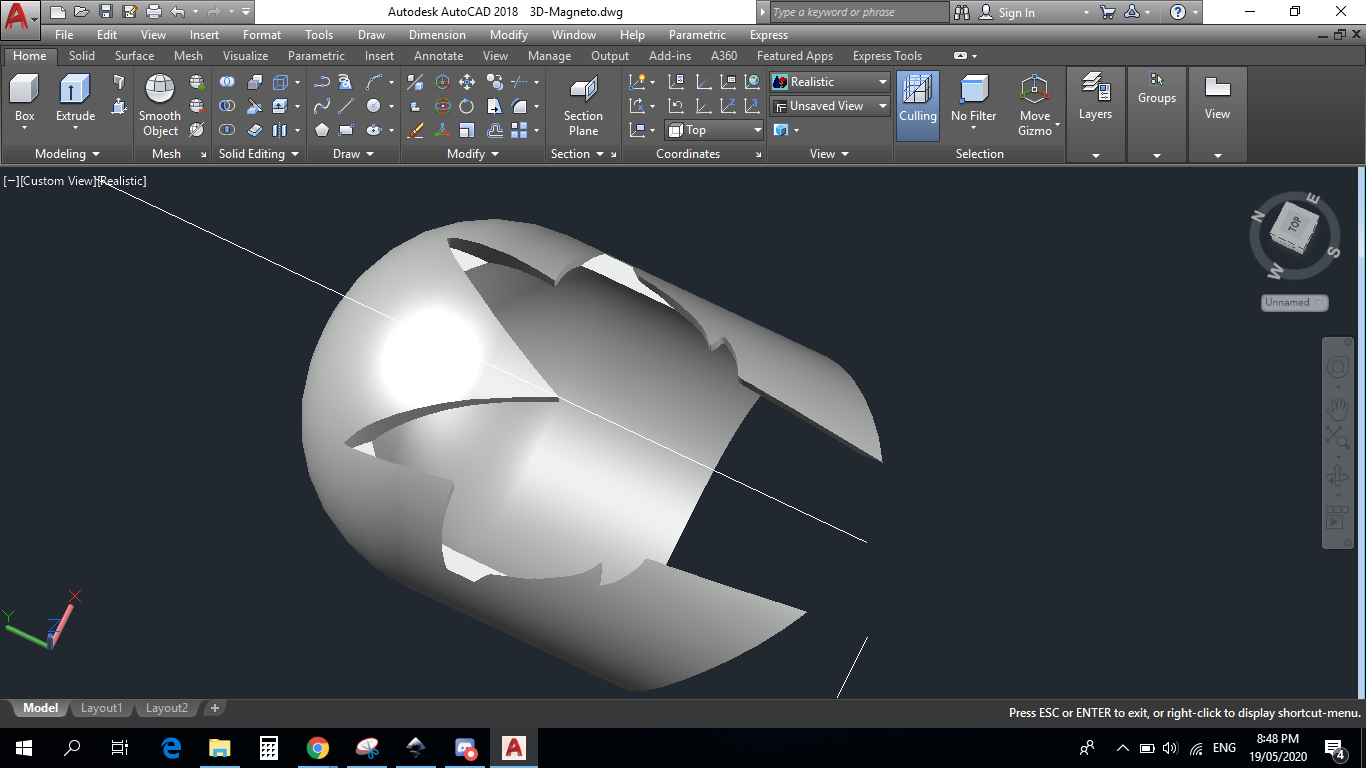
Task: Click the Model tab
Action: [40, 708]
